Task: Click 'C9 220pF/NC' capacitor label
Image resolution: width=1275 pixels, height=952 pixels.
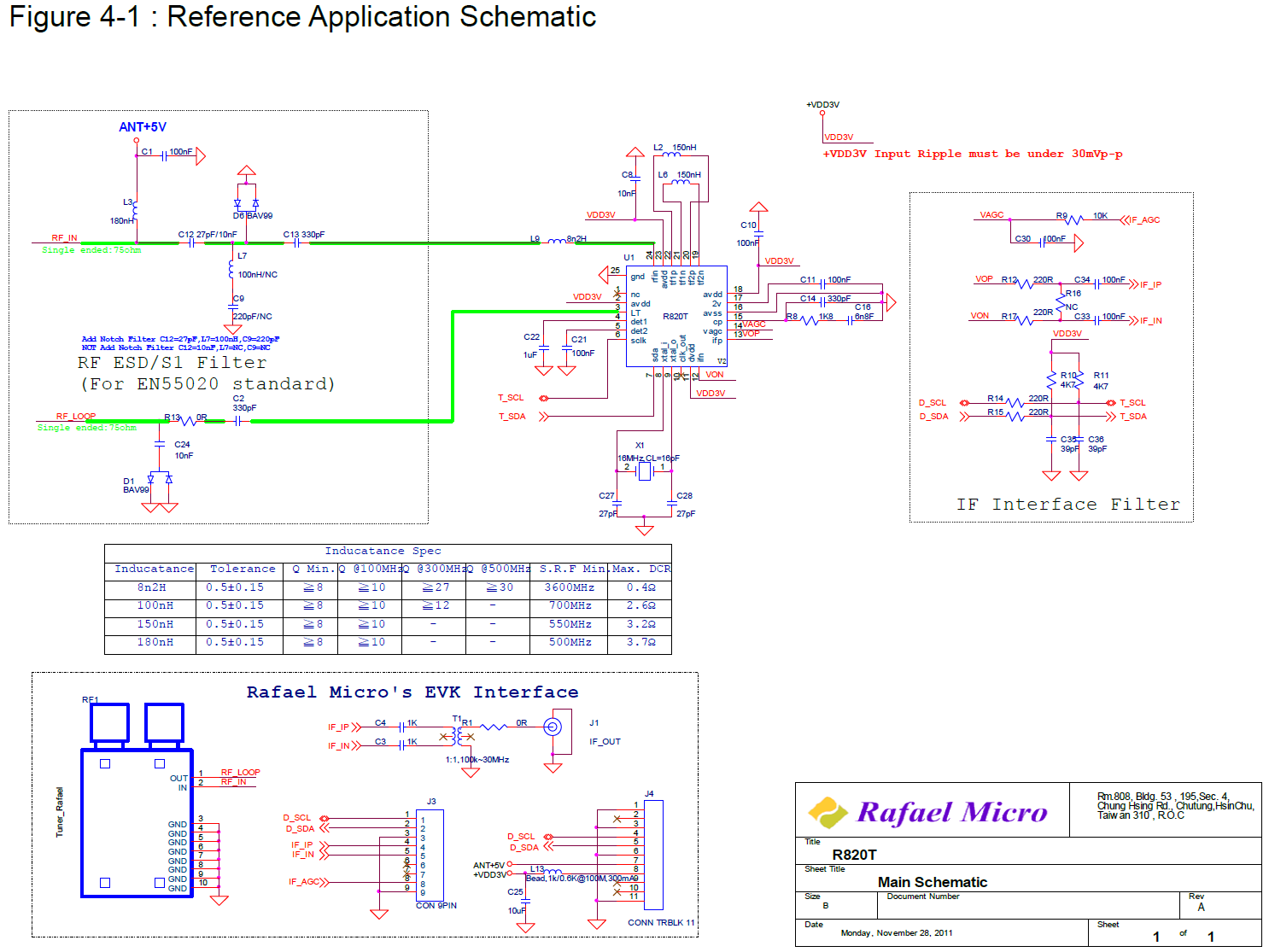Action: pos(252,307)
